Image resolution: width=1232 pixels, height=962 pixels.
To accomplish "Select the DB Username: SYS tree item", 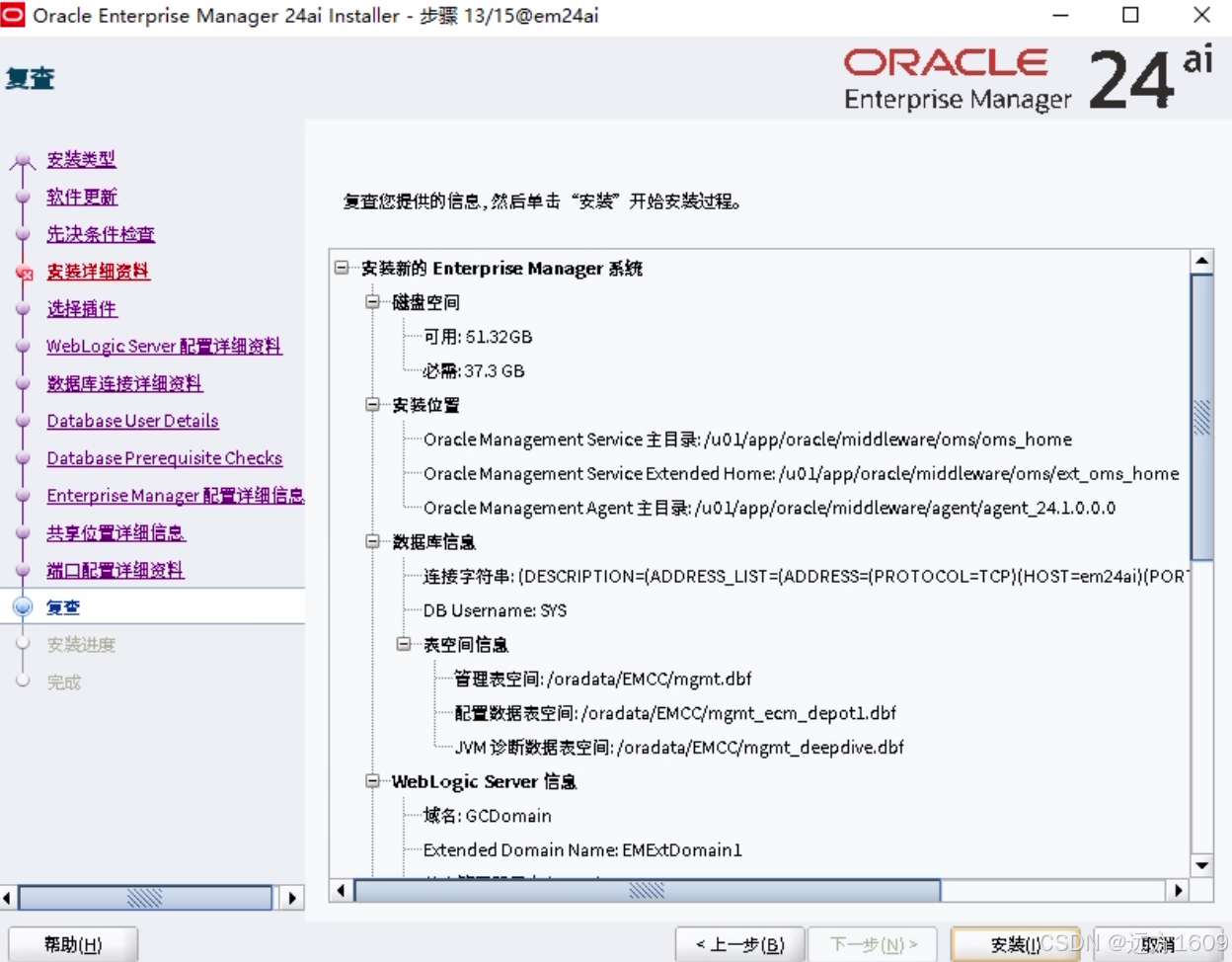I will click(495, 610).
